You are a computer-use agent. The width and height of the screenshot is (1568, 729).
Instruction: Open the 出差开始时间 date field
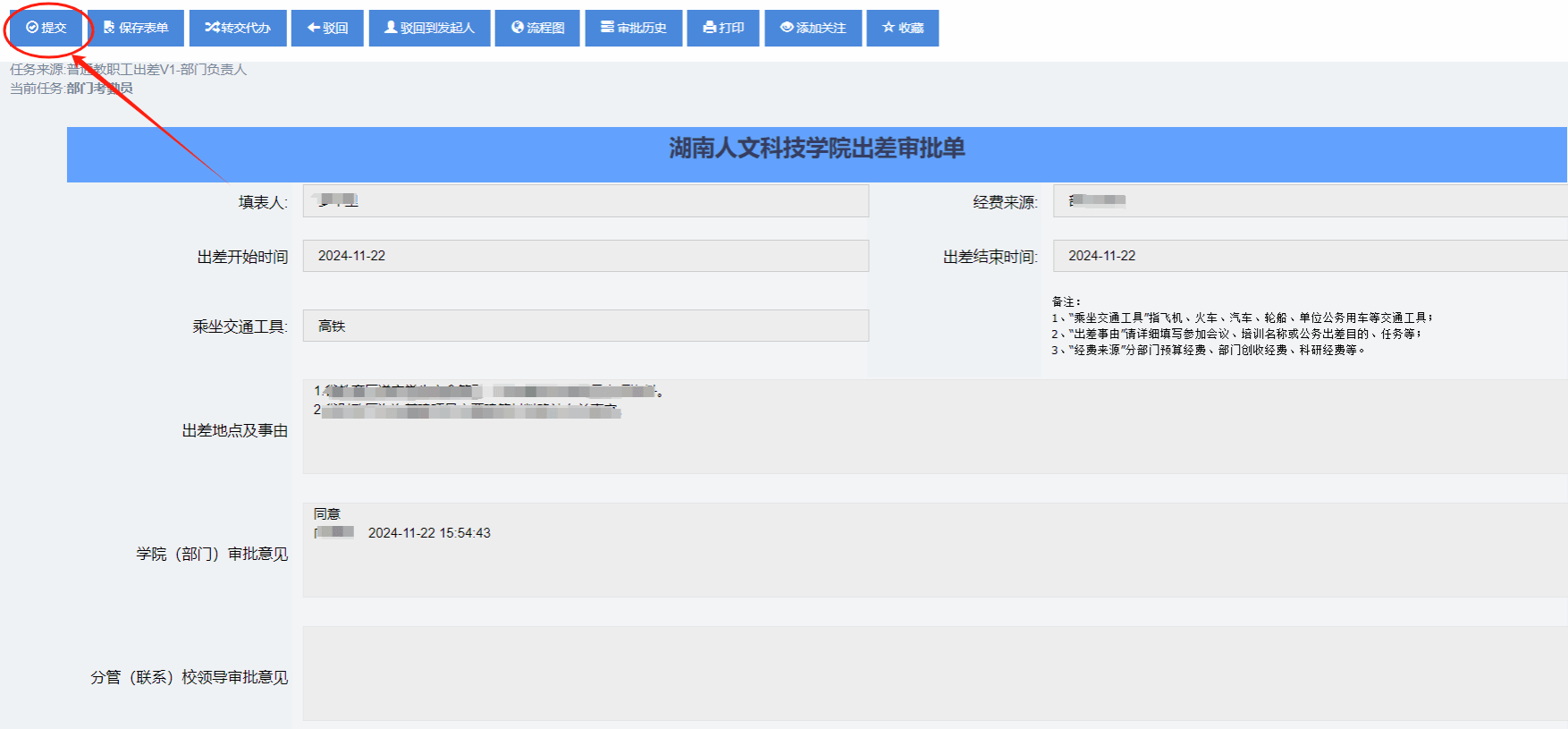(x=586, y=256)
